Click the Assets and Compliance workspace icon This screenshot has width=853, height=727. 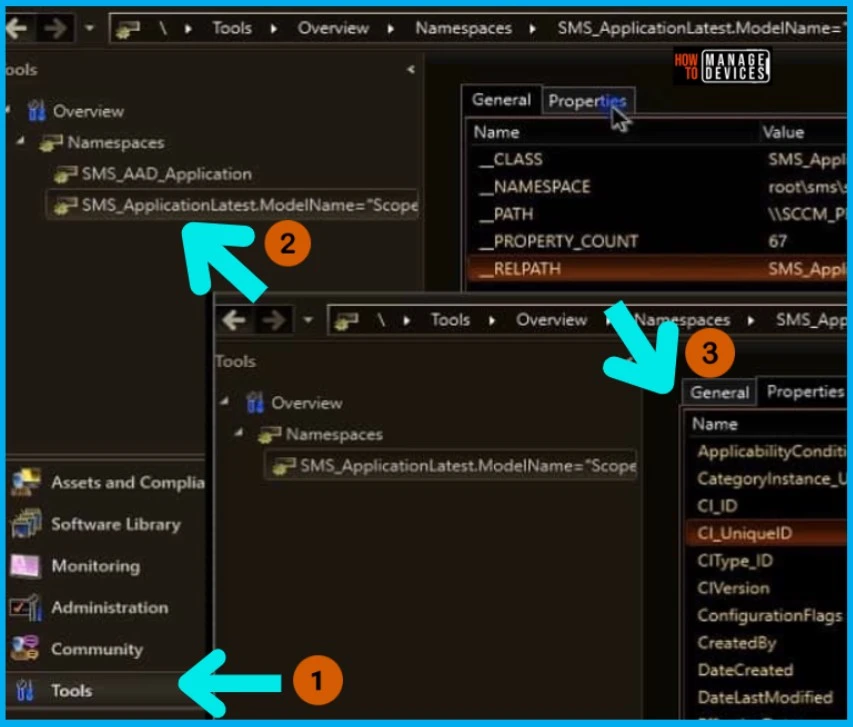tap(26, 482)
